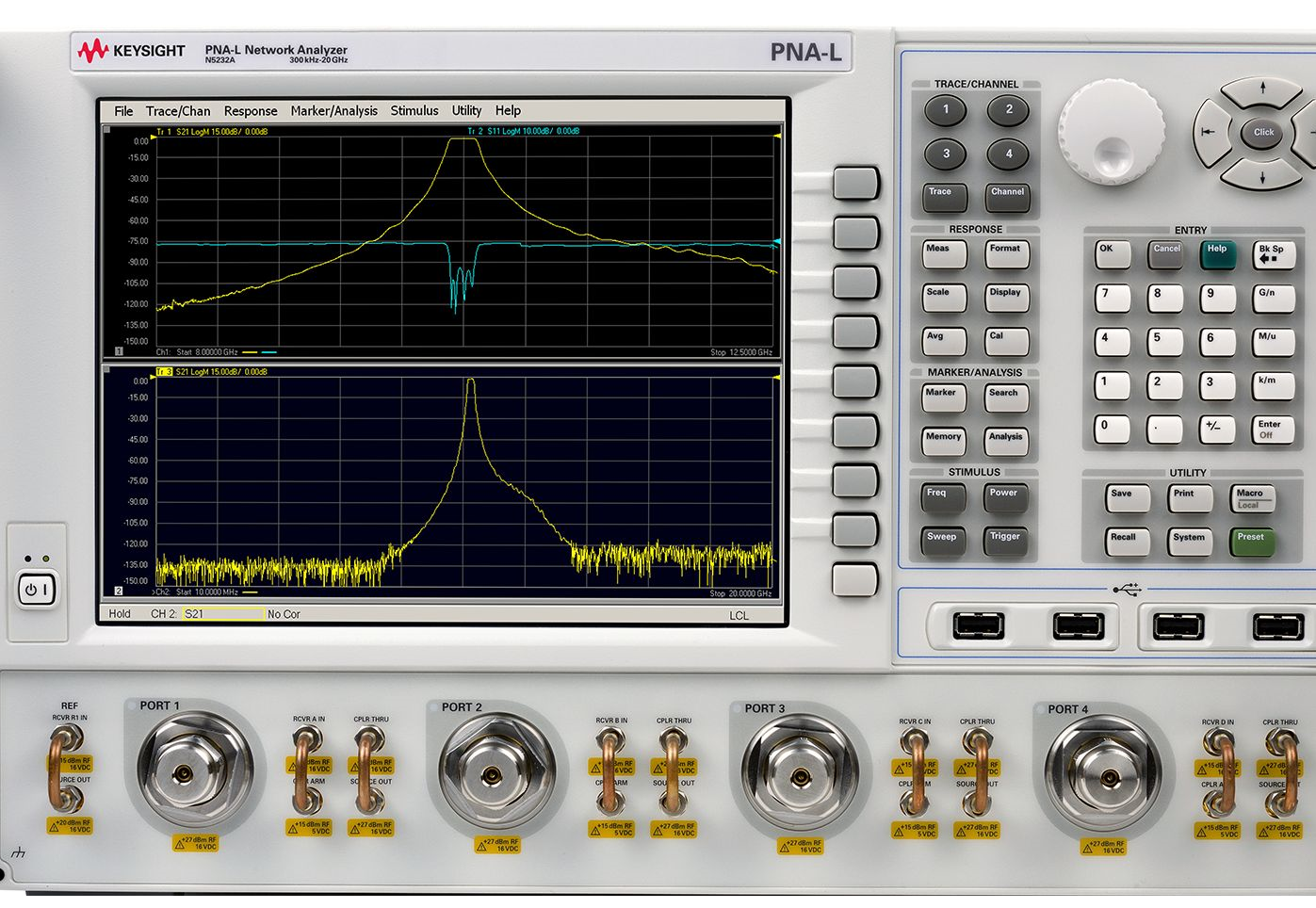This screenshot has height=908, width=1316.
Task: Push the Sweep key
Action: pos(944,541)
